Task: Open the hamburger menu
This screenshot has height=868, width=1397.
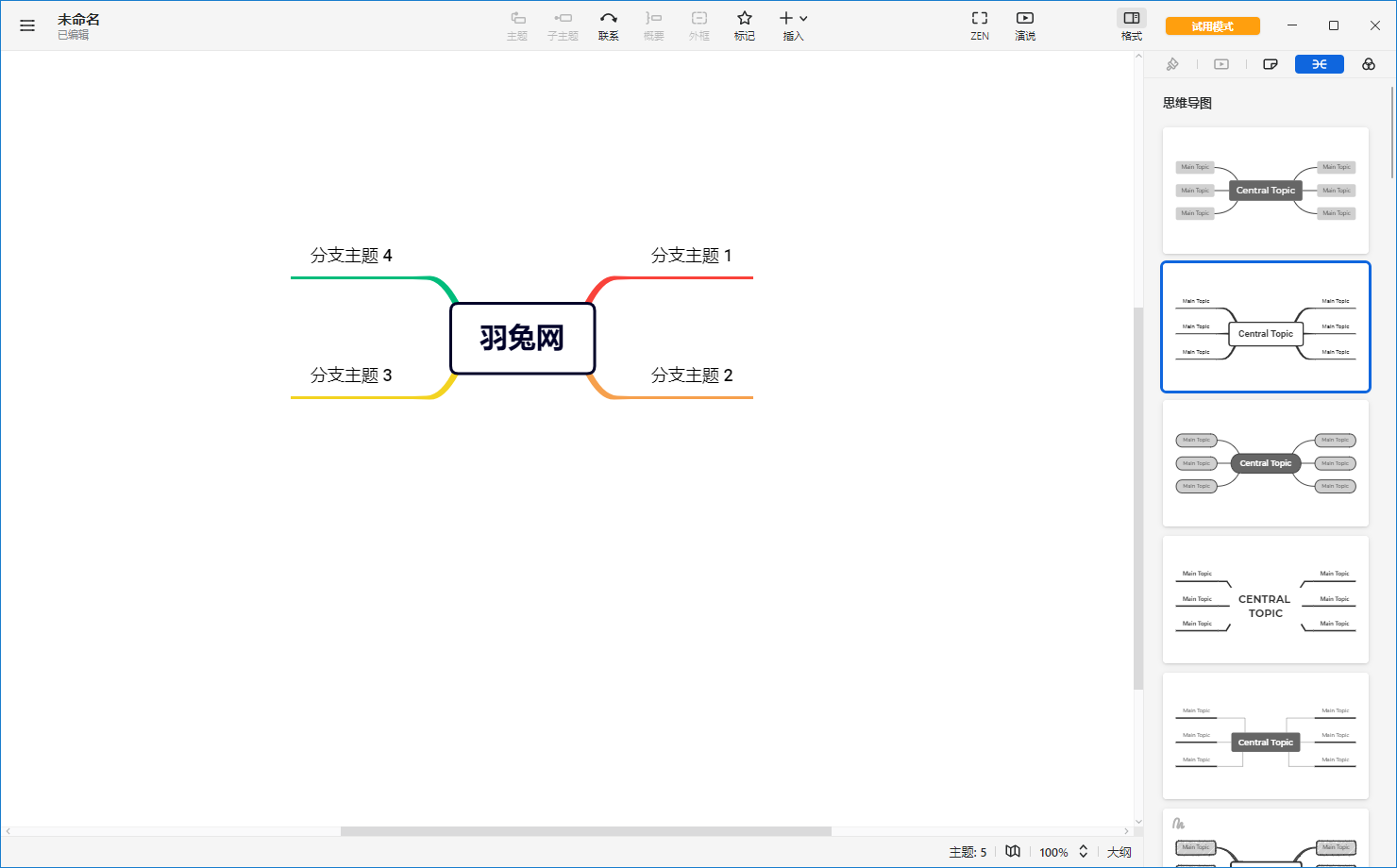Action: pyautogui.click(x=27, y=25)
